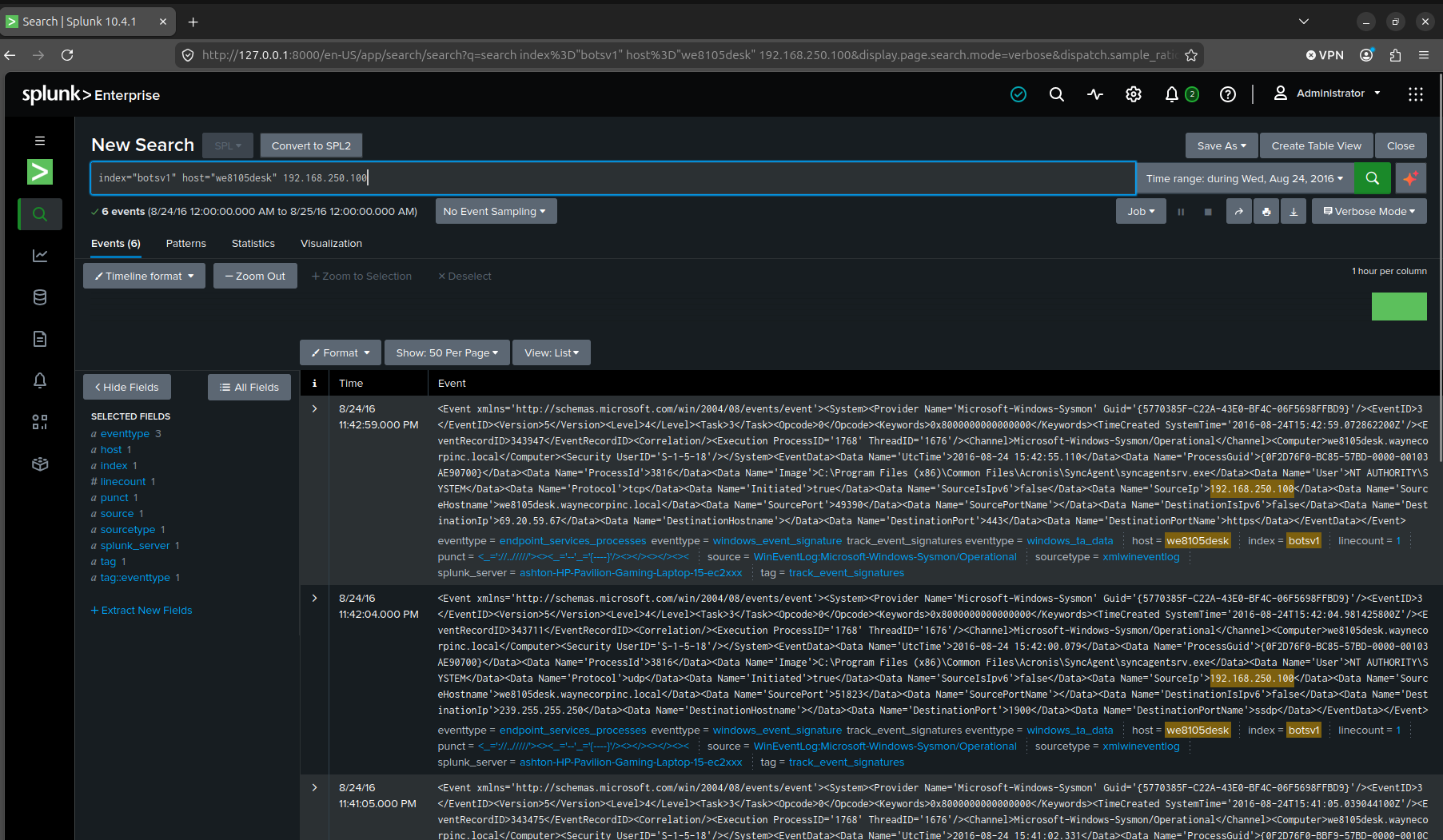The height and width of the screenshot is (840, 1443).
Task: Open a new browser tab
Action: click(x=193, y=22)
